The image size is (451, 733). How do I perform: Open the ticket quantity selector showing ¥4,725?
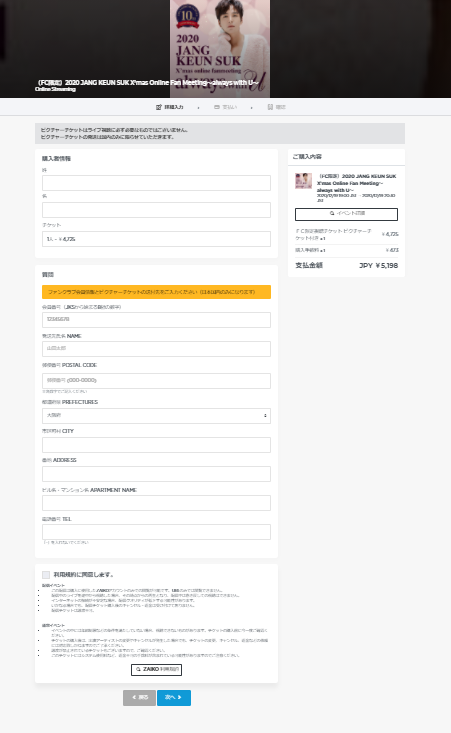156,239
